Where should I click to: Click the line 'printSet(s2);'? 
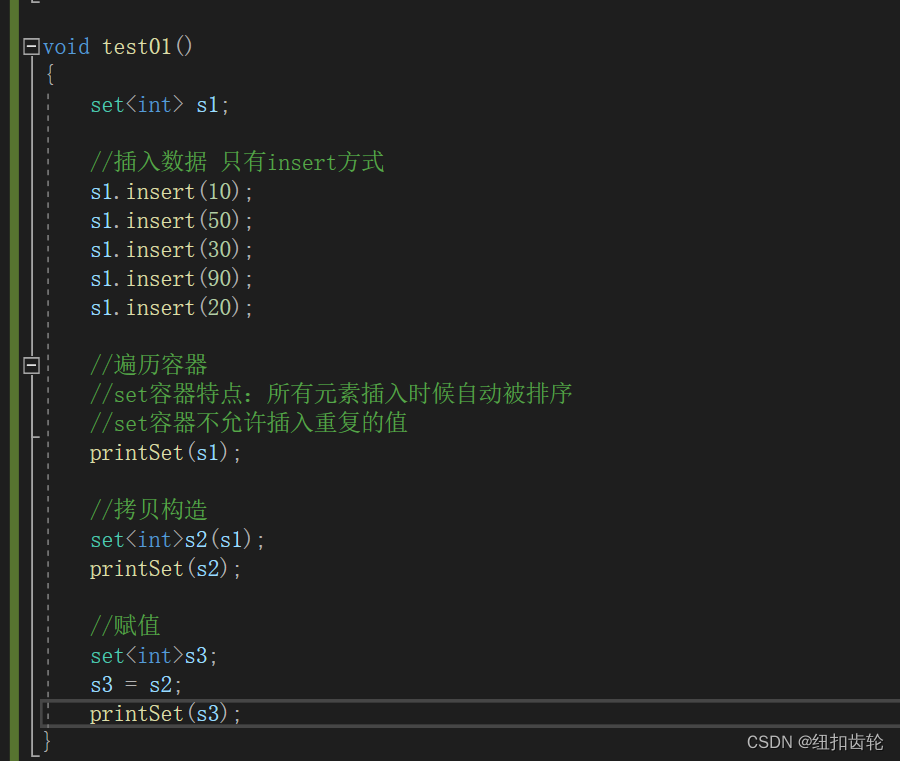pos(165,569)
